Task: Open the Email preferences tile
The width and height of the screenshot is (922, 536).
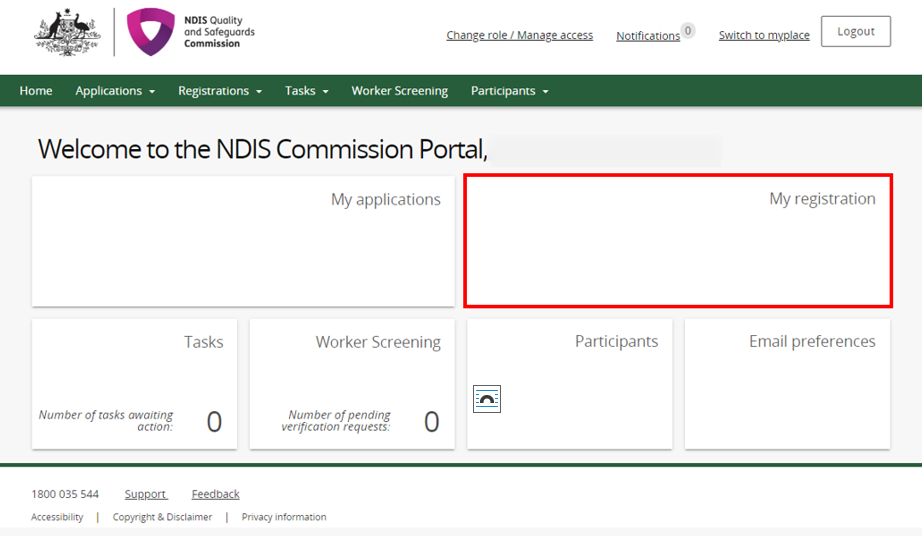Action: (x=787, y=384)
